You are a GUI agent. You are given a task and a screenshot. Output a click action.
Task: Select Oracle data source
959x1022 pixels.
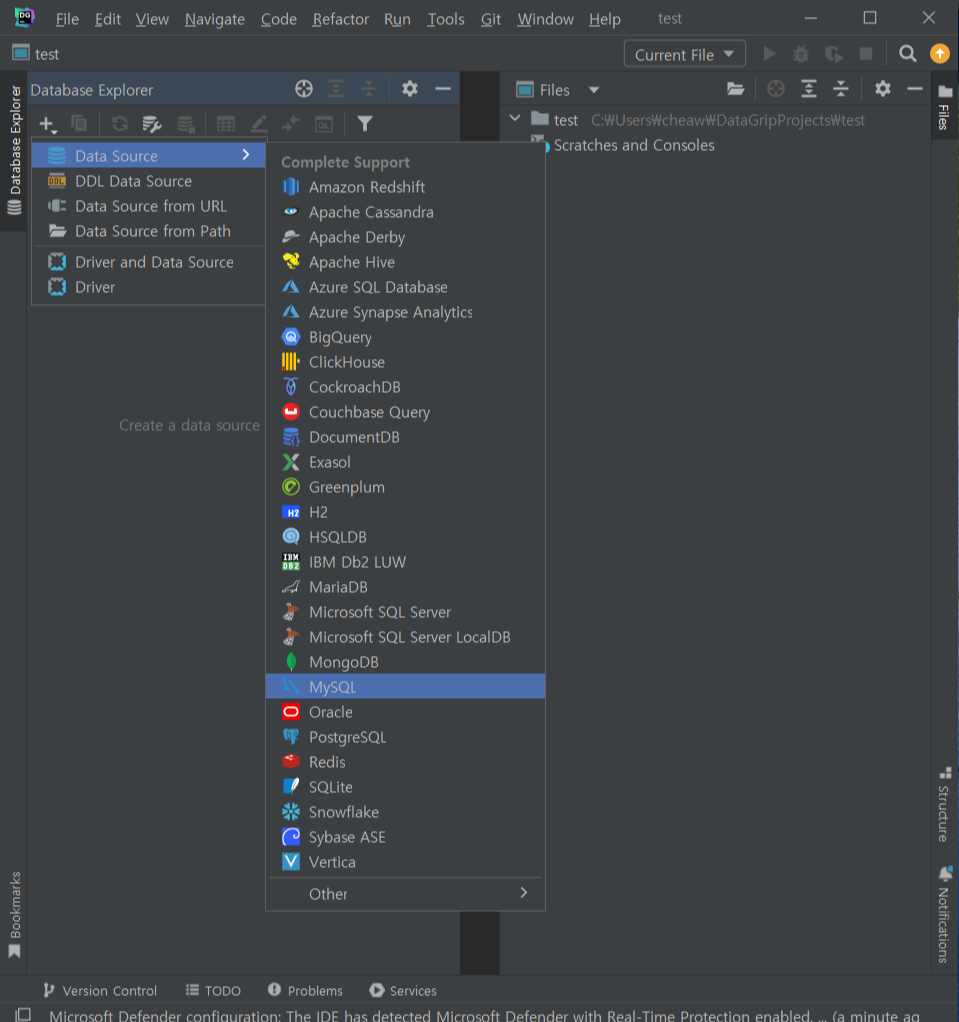click(x=406, y=712)
